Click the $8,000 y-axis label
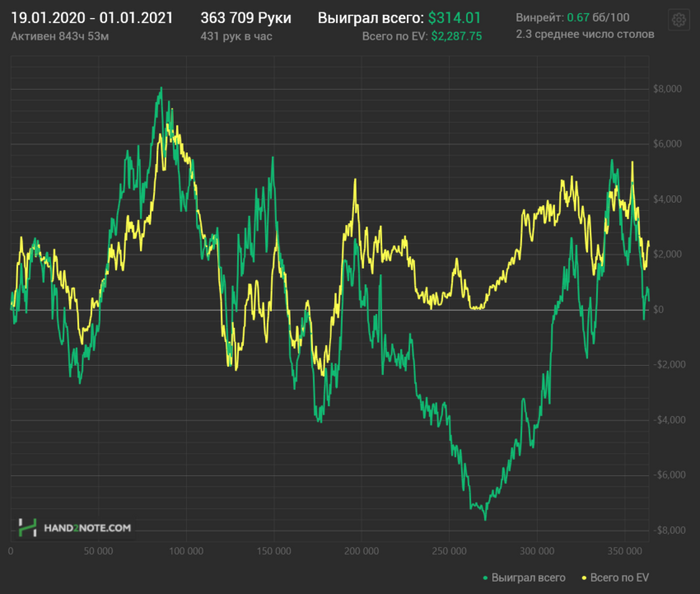 (x=667, y=89)
